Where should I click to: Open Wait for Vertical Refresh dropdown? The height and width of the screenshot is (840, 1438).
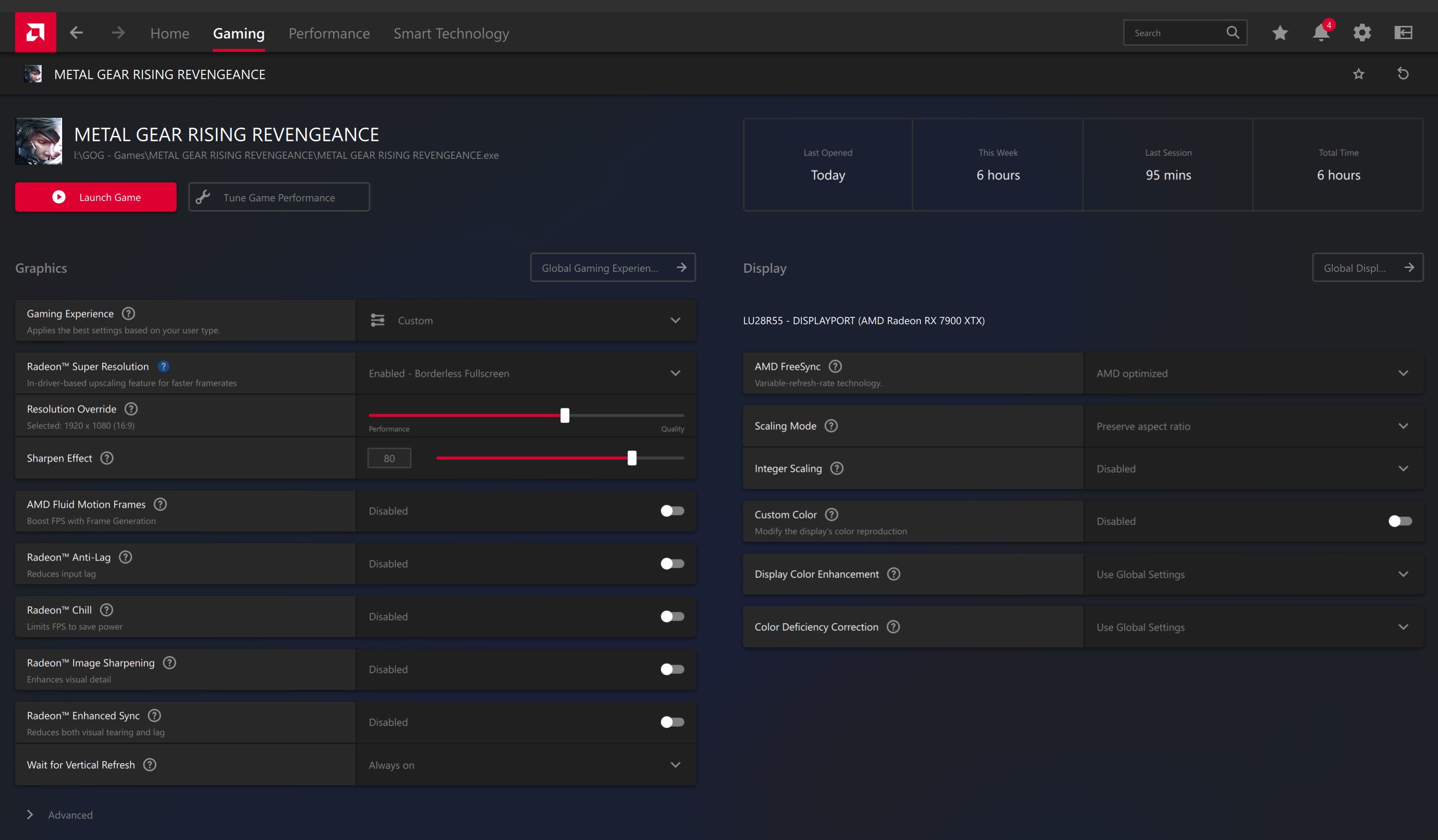click(526, 765)
